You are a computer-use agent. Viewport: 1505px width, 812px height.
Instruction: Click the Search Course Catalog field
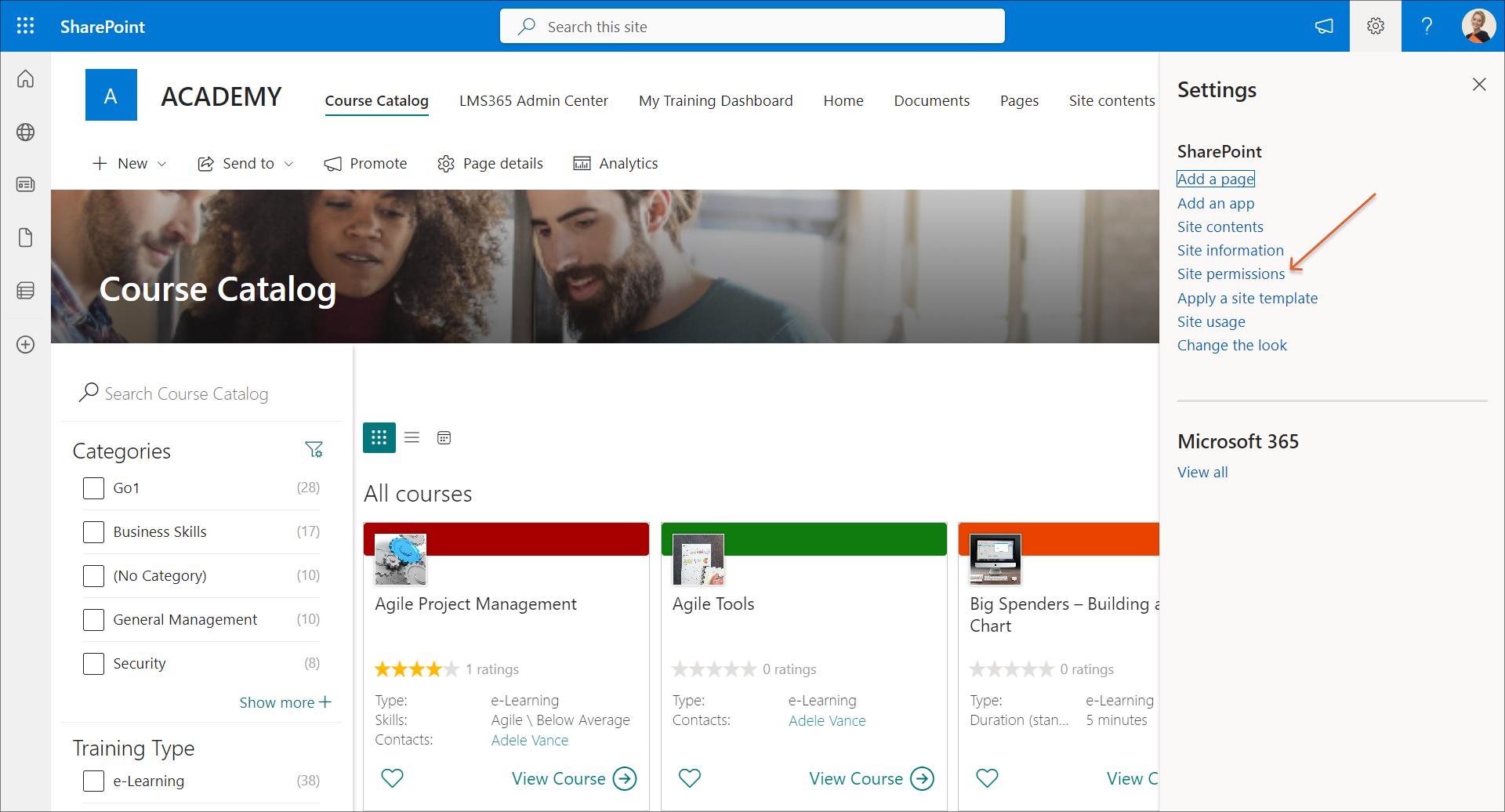coord(187,393)
